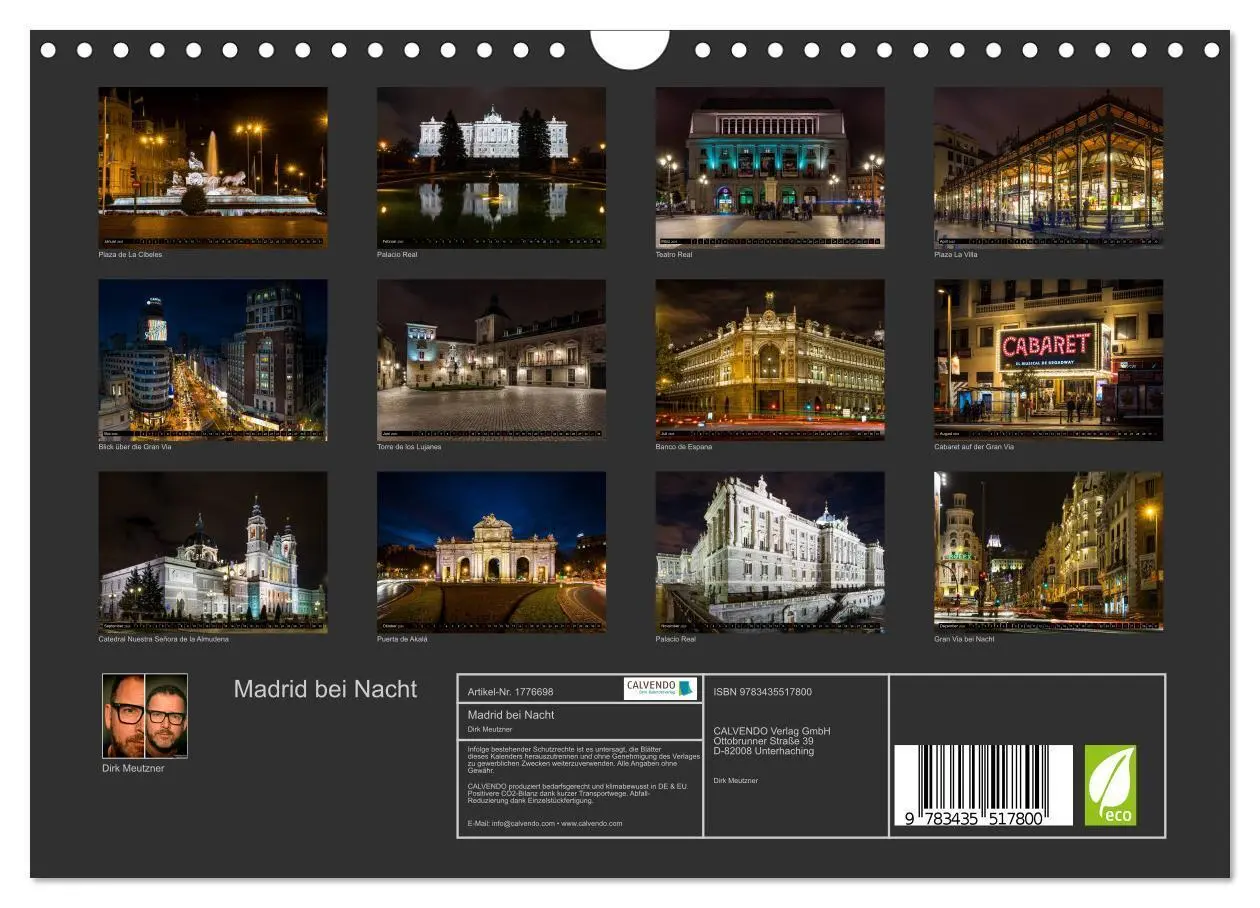
Task: Click the Madrid bei Nacht heading in info box
Action: [x=511, y=715]
